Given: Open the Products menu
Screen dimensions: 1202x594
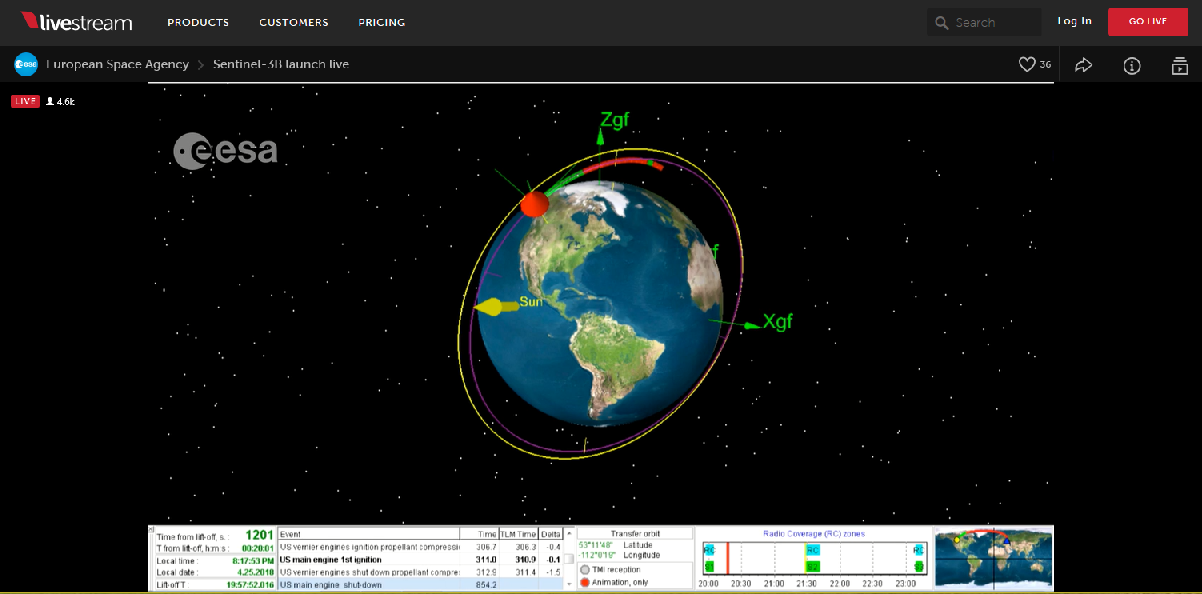Looking at the screenshot, I should [198, 22].
